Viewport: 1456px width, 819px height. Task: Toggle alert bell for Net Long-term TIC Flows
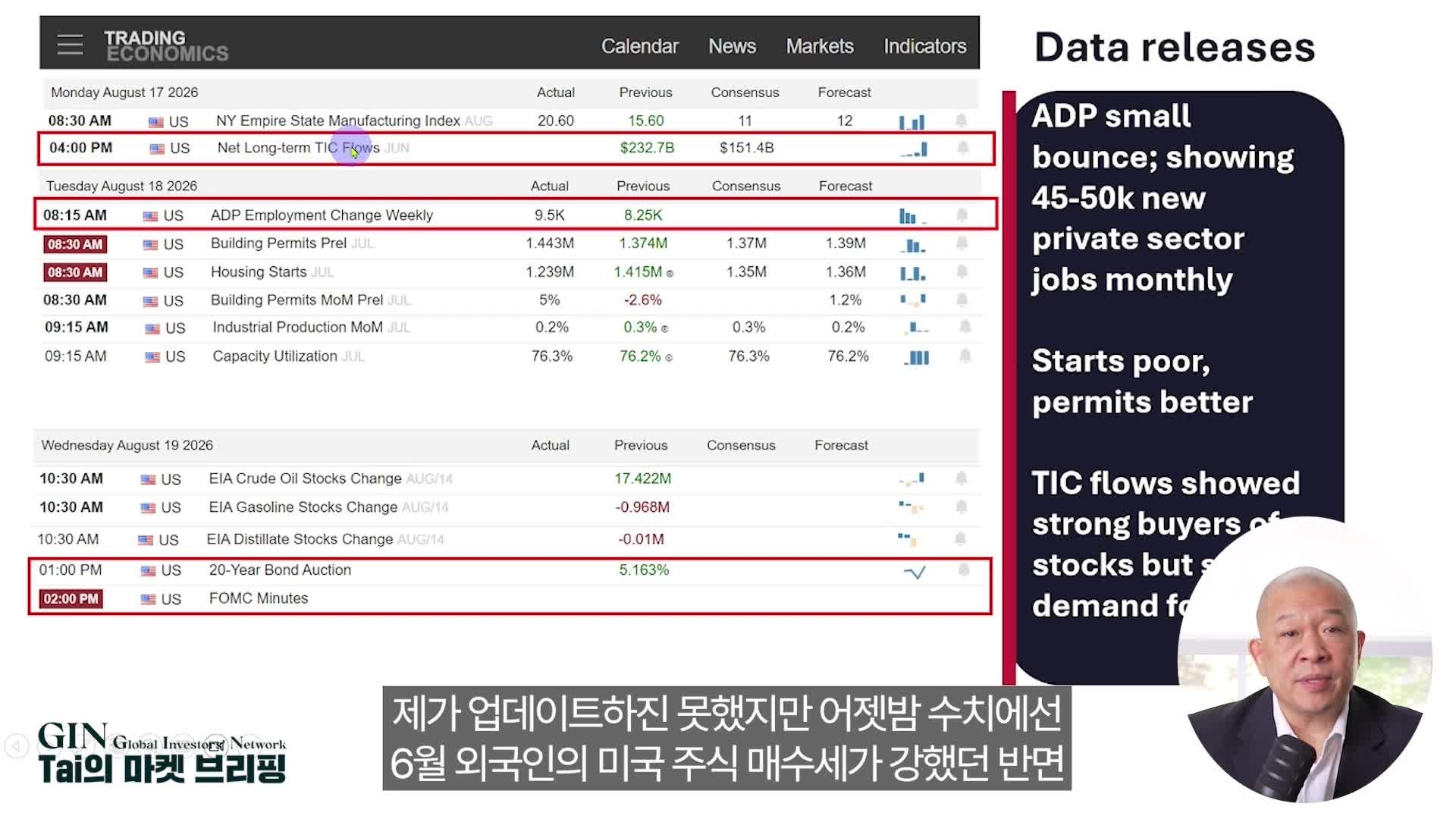pos(962,148)
